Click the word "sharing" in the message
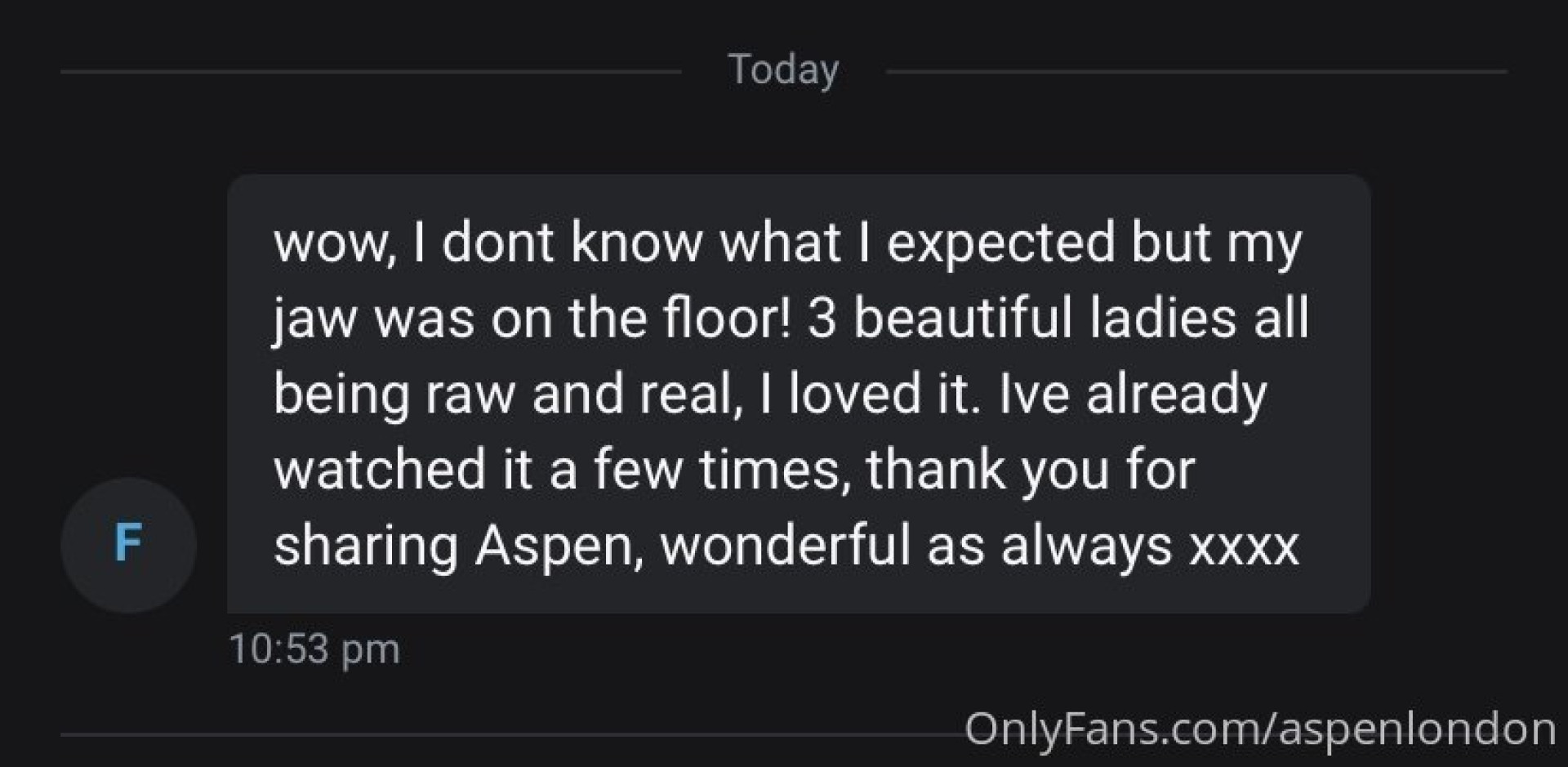 (x=366, y=546)
